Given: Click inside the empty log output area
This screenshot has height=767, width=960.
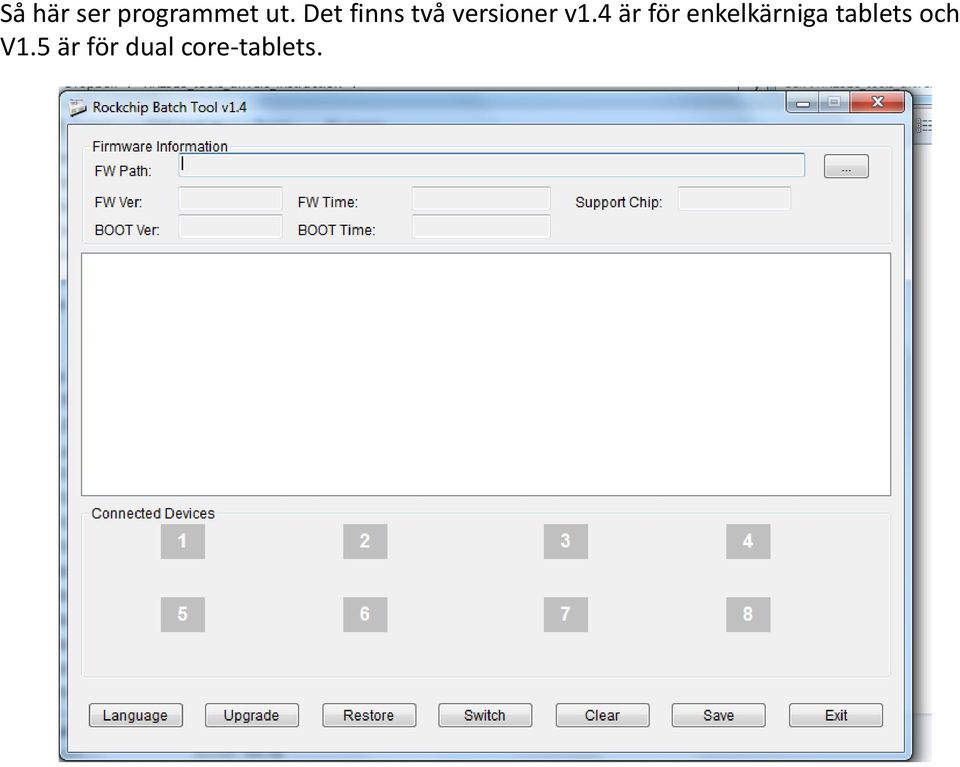Looking at the screenshot, I should (486, 374).
